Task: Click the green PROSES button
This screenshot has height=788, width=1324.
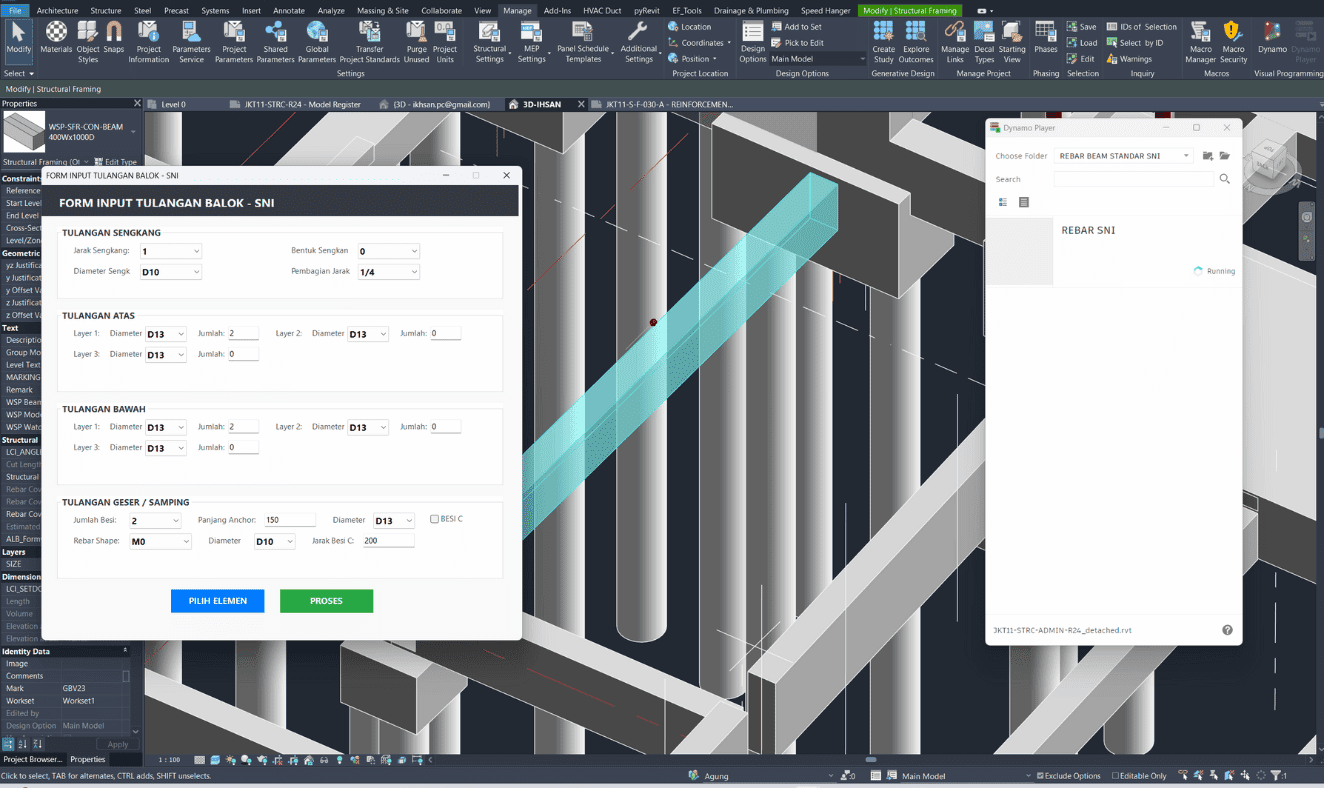Action: tap(326, 601)
